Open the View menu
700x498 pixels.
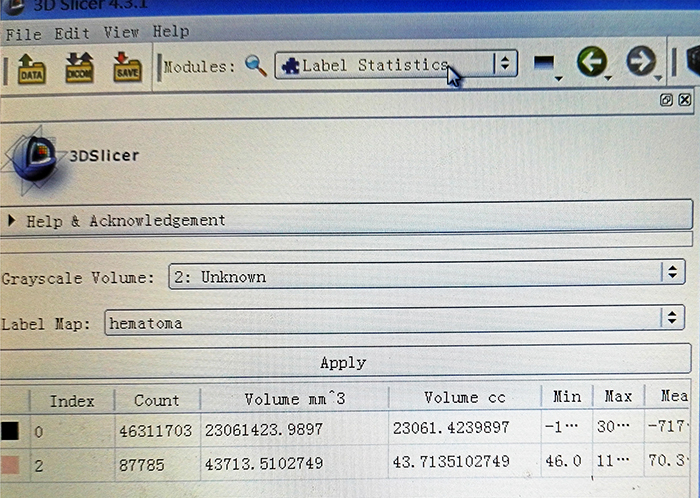tap(121, 32)
